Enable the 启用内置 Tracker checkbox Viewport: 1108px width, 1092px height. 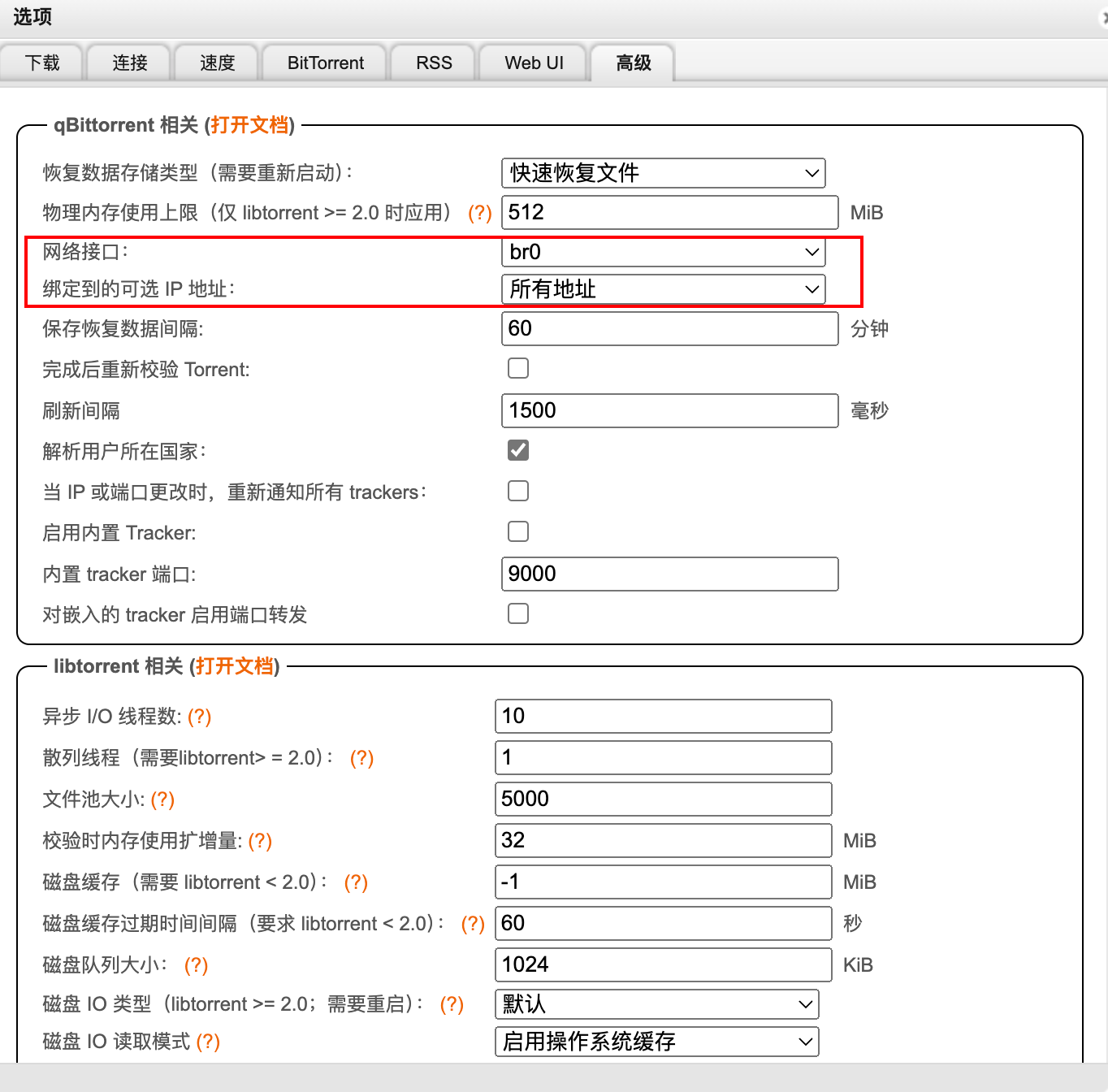tap(518, 531)
